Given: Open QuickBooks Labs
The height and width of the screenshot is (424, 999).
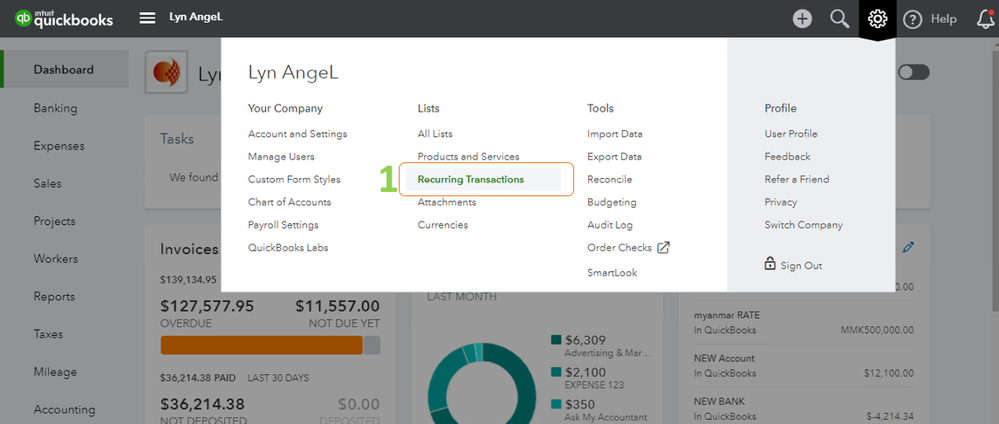Looking at the screenshot, I should 288,247.
